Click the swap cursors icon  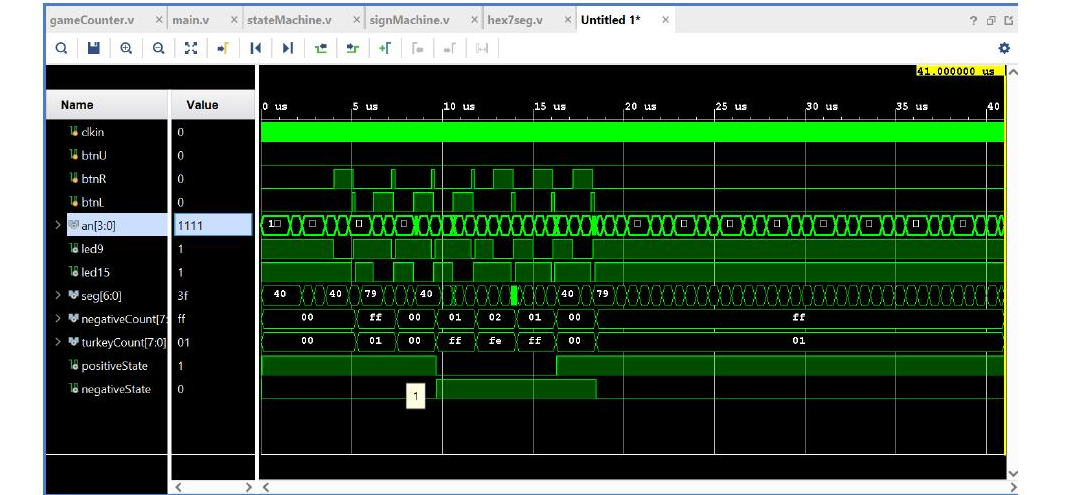(x=482, y=48)
